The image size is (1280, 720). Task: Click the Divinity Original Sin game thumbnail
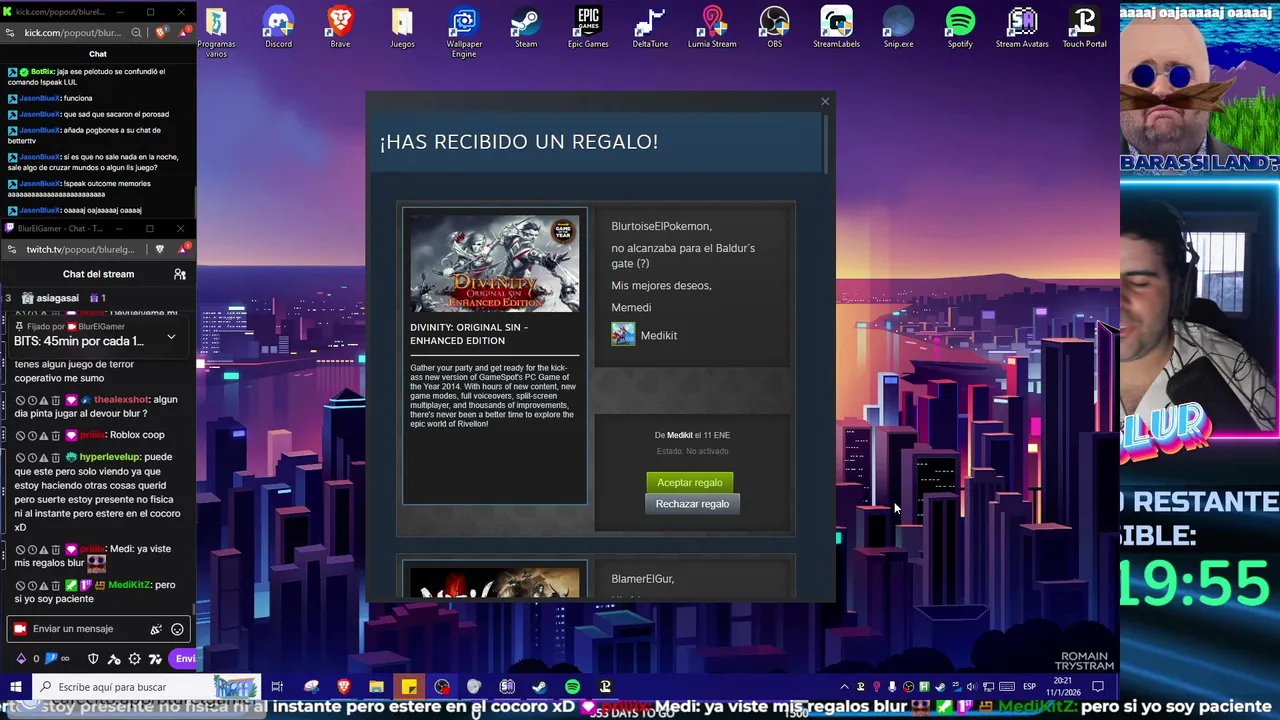click(494, 264)
